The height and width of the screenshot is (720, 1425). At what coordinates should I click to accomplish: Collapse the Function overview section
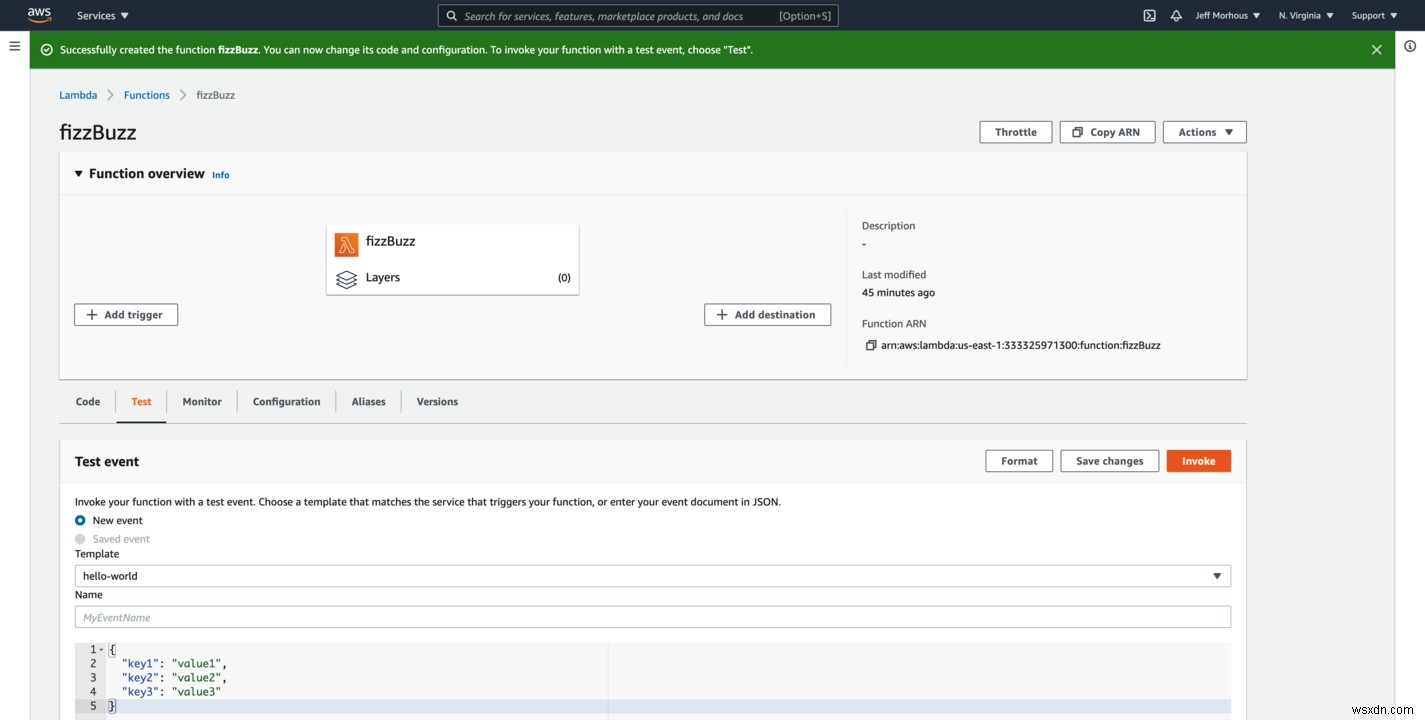78,172
